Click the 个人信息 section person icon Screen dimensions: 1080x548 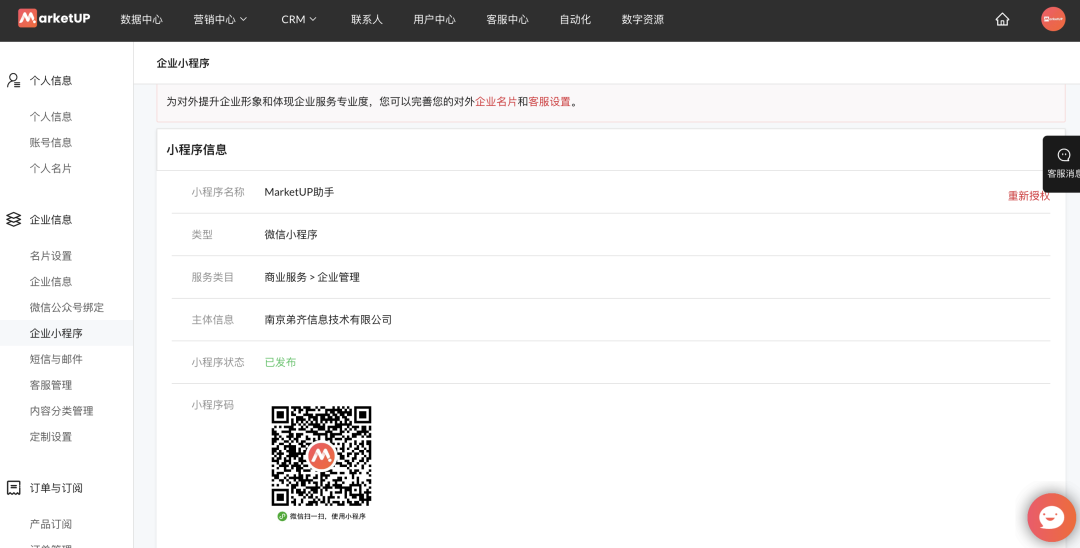click(x=13, y=81)
